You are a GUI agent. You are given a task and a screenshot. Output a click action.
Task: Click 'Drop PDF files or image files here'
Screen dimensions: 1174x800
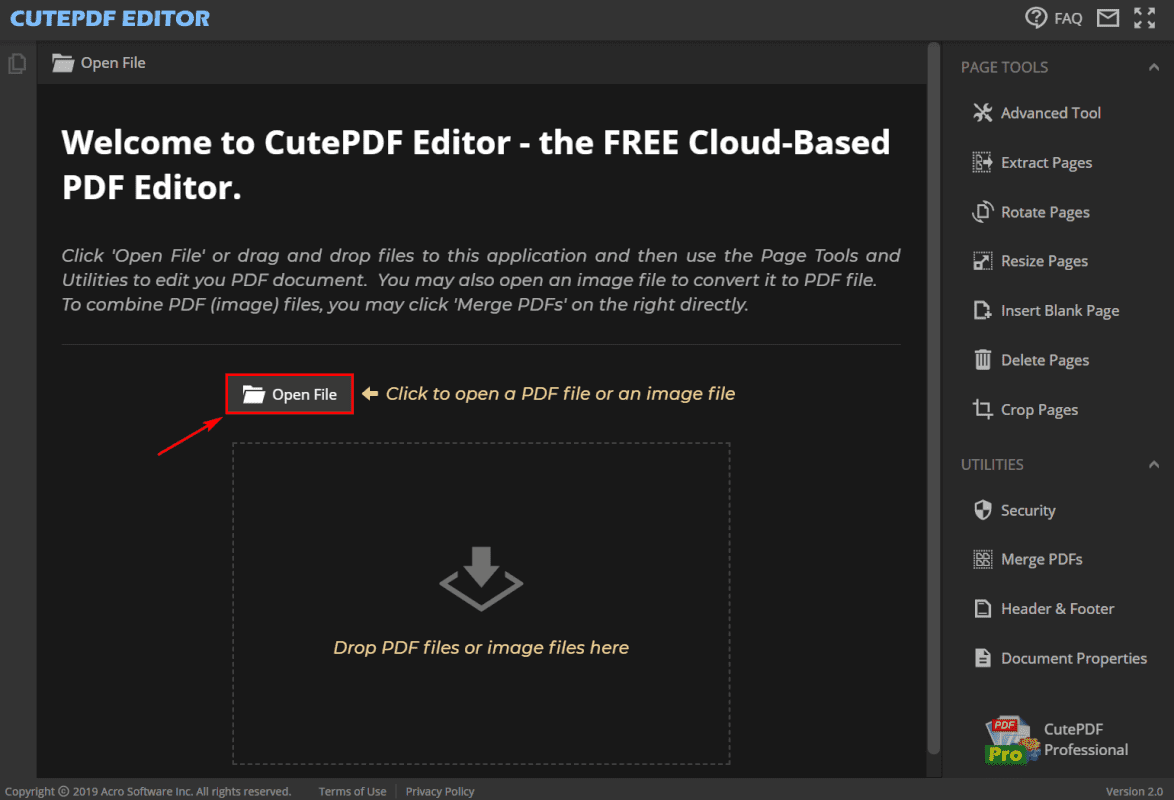coord(481,647)
